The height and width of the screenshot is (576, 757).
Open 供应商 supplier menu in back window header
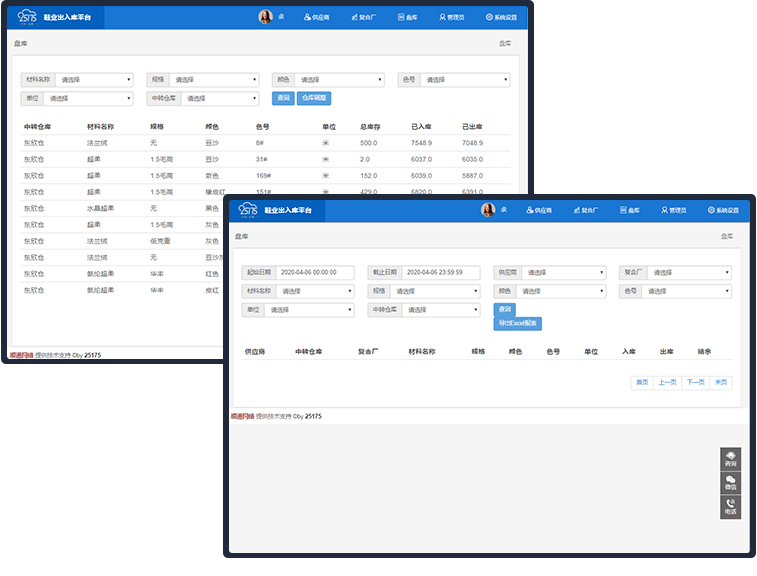click(316, 17)
